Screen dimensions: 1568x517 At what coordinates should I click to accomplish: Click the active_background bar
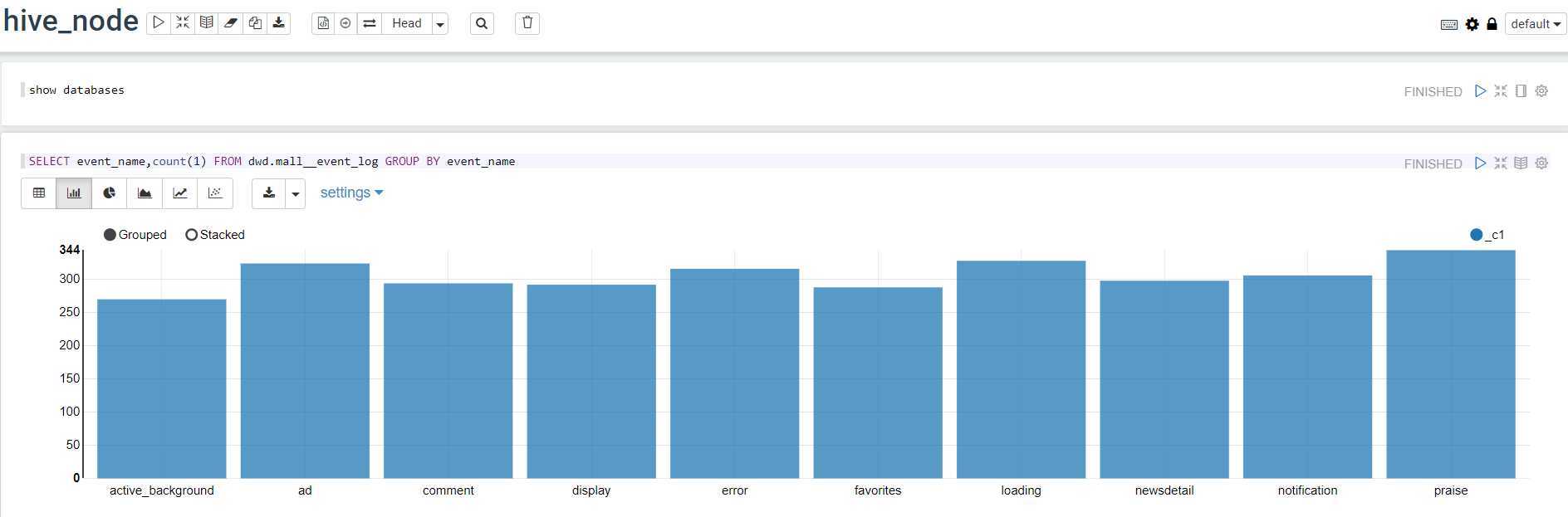162,388
